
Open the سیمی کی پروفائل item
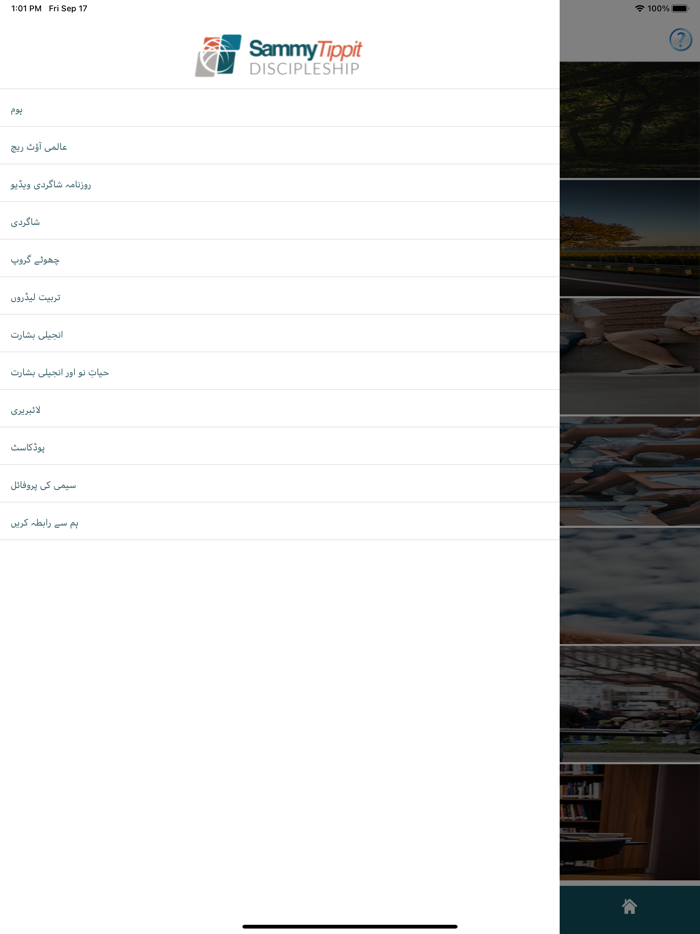[279, 484]
